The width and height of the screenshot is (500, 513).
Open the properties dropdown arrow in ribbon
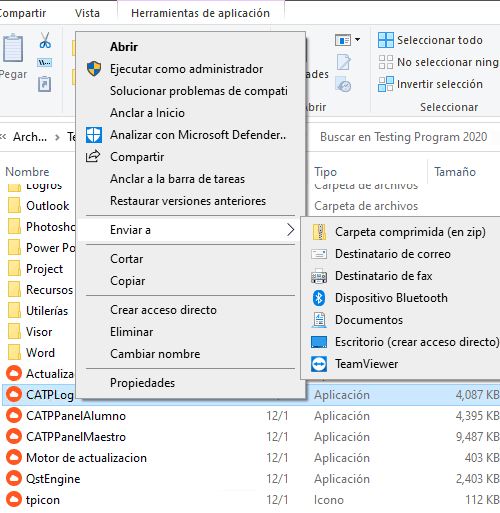pyautogui.click(x=358, y=40)
